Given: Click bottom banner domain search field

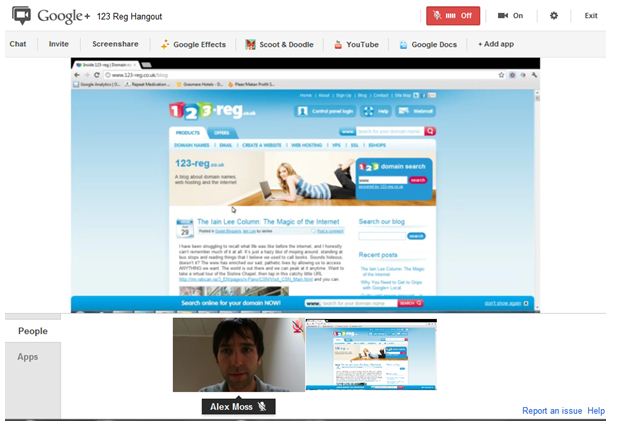Looking at the screenshot, I should pyautogui.click(x=351, y=303).
